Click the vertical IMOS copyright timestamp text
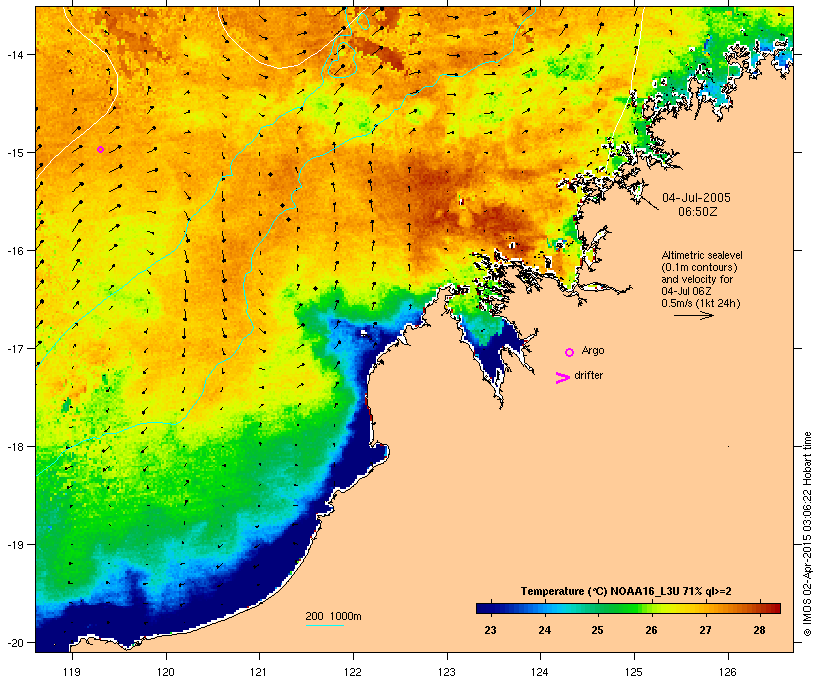 pyautogui.click(x=807, y=534)
